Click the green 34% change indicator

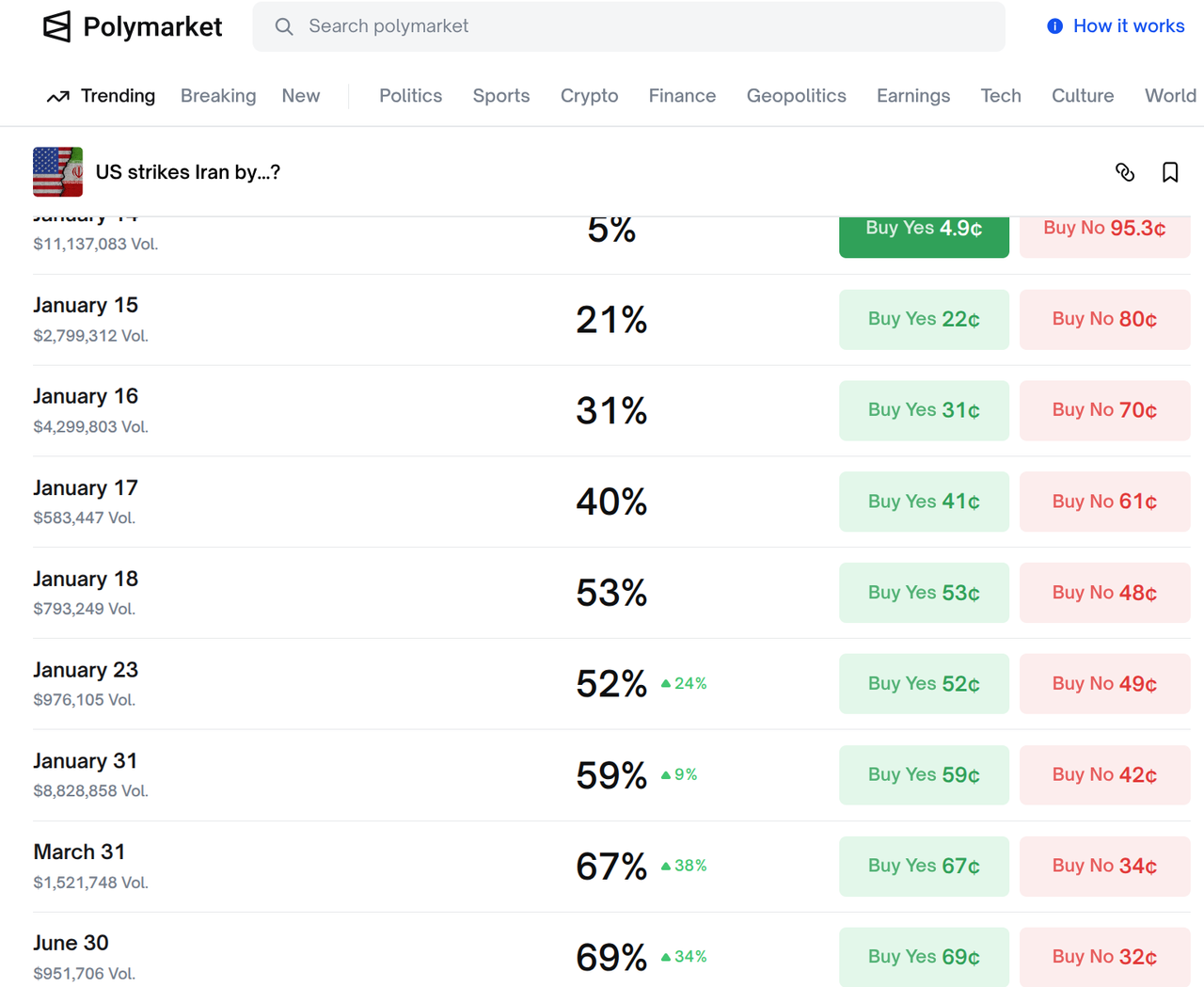684,957
